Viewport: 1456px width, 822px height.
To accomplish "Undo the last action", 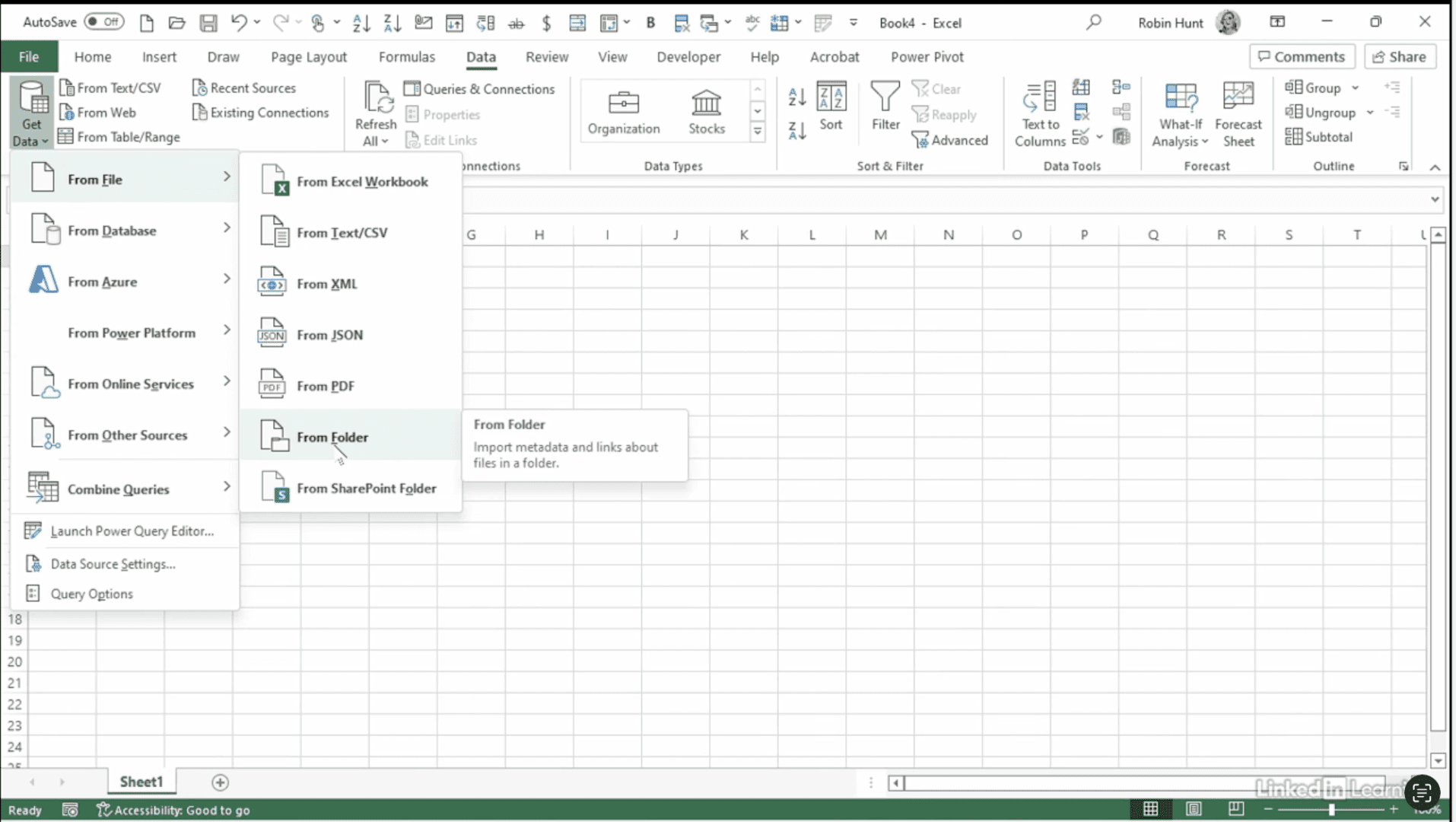I will [x=239, y=23].
